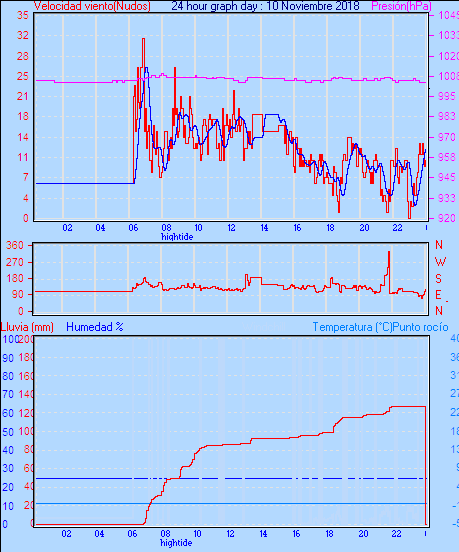Click the 25 knots label on wind axis
The image size is (459, 552).
coord(23,76)
